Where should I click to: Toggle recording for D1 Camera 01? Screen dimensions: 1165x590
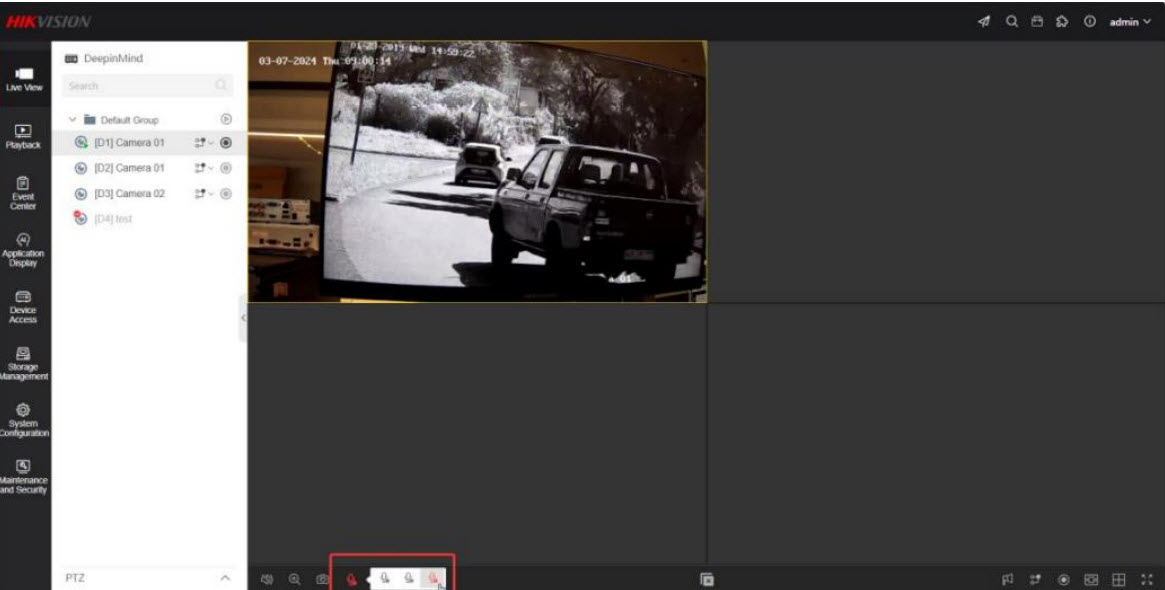226,143
